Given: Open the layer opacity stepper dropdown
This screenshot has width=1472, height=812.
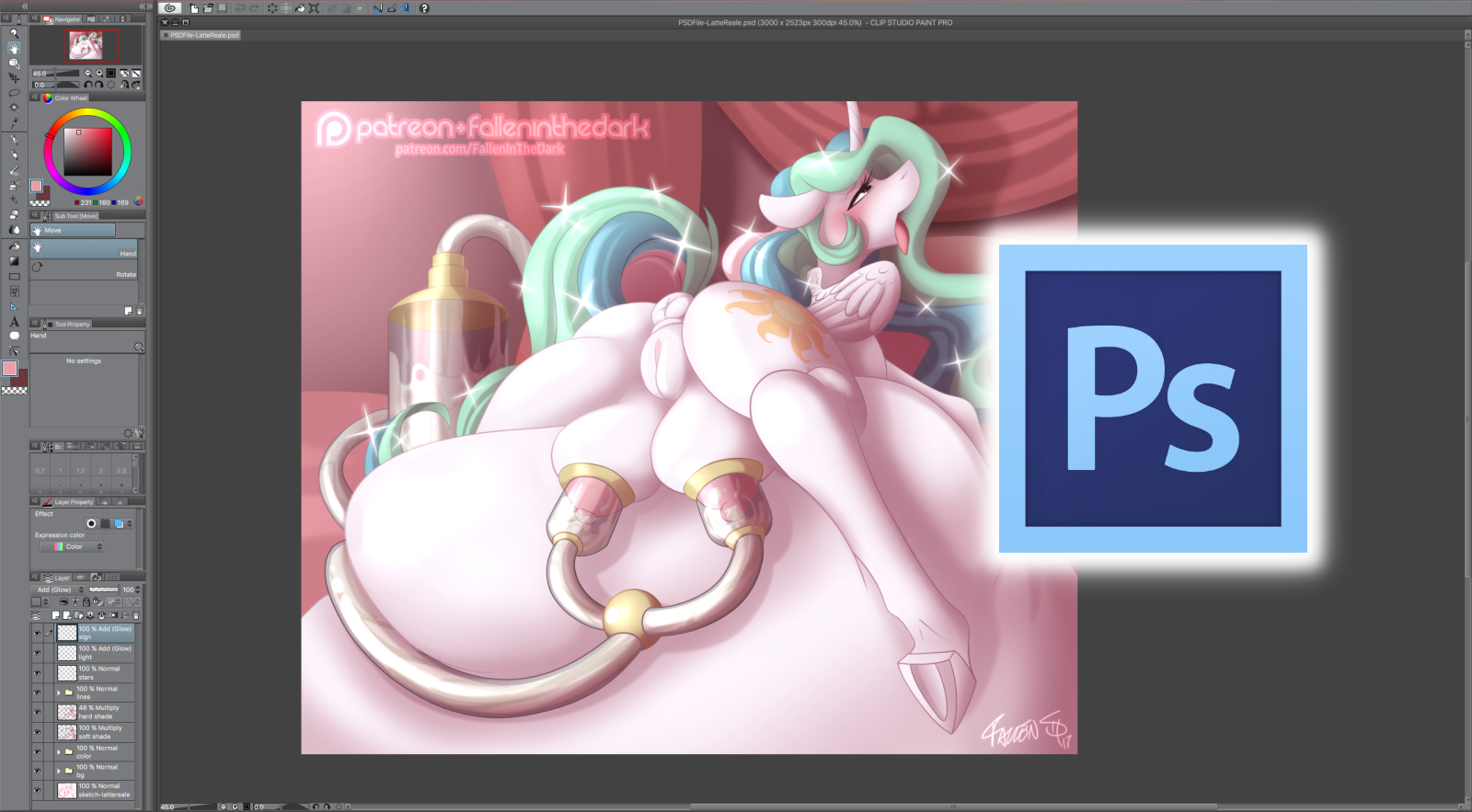Looking at the screenshot, I should click(138, 589).
